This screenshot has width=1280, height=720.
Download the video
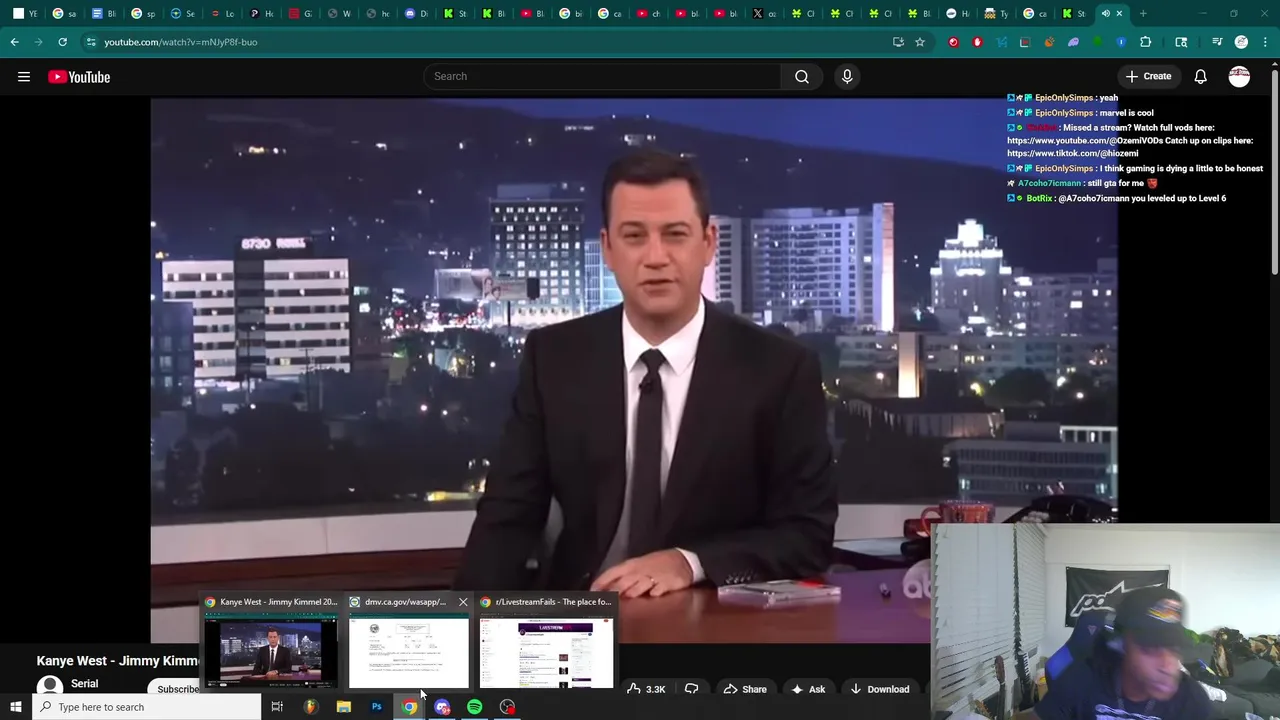click(879, 689)
